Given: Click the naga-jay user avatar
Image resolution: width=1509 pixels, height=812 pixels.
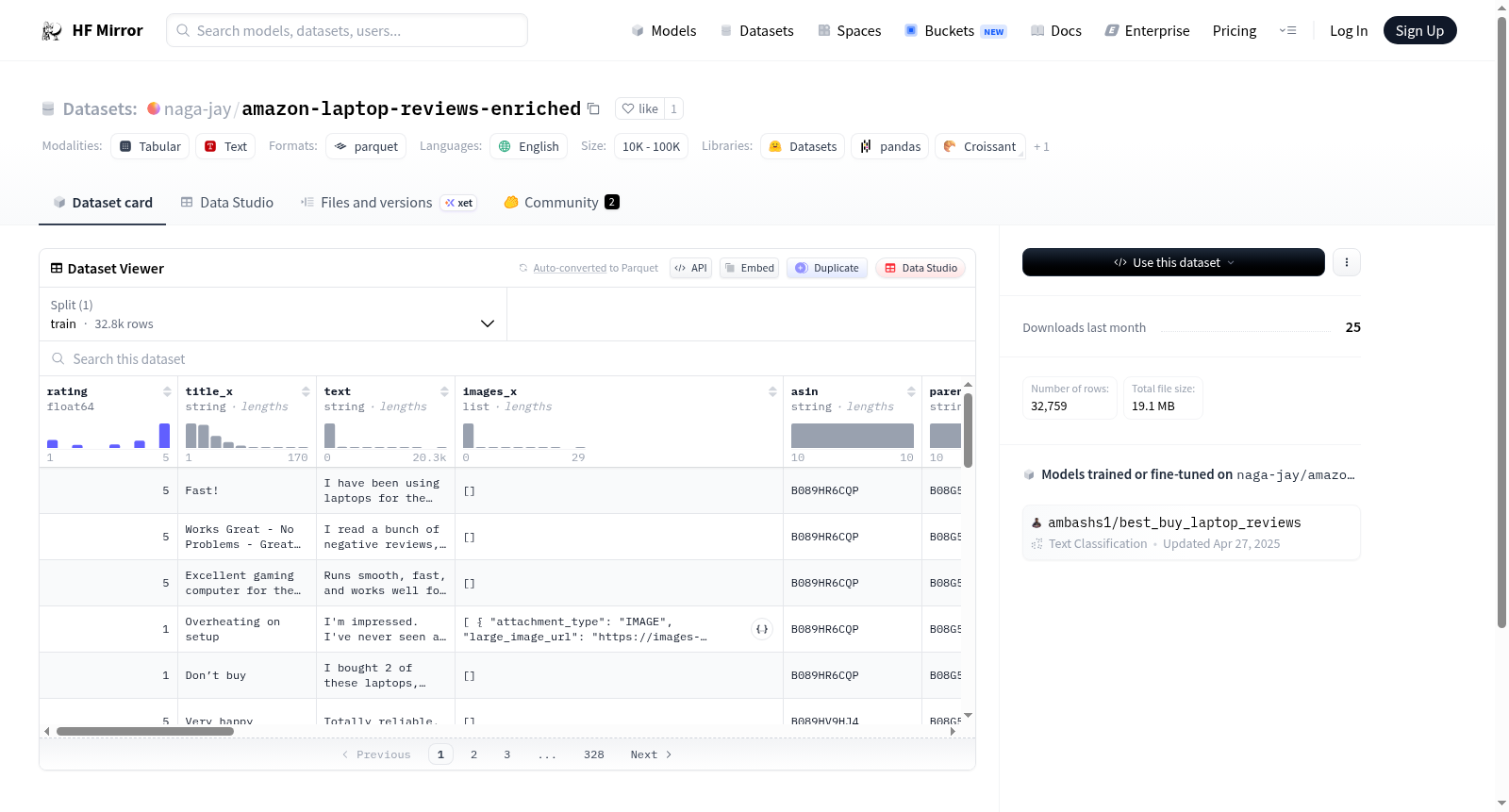Looking at the screenshot, I should 154,108.
